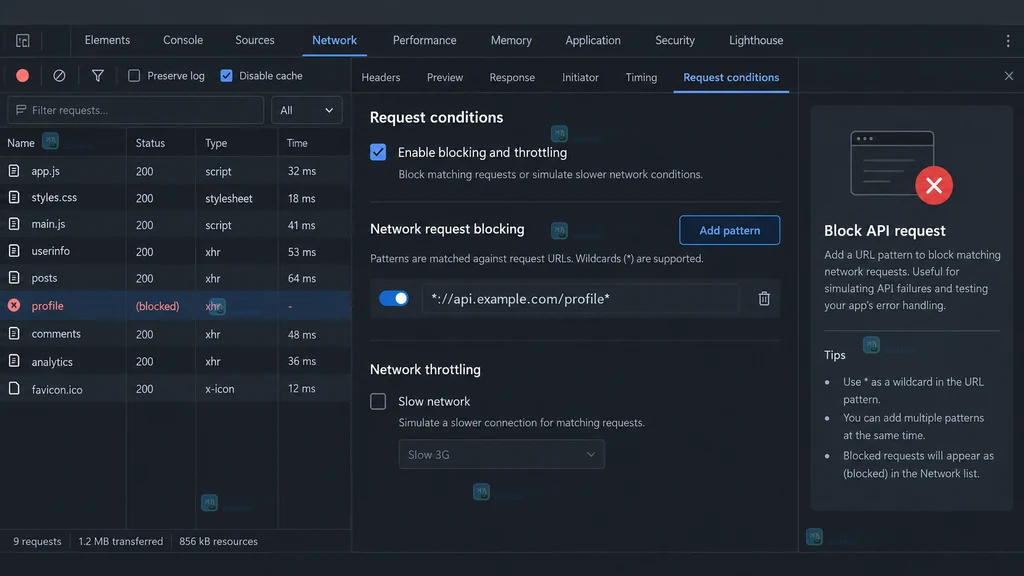Select the userinfo request
1024x576 pixels.
176,251
